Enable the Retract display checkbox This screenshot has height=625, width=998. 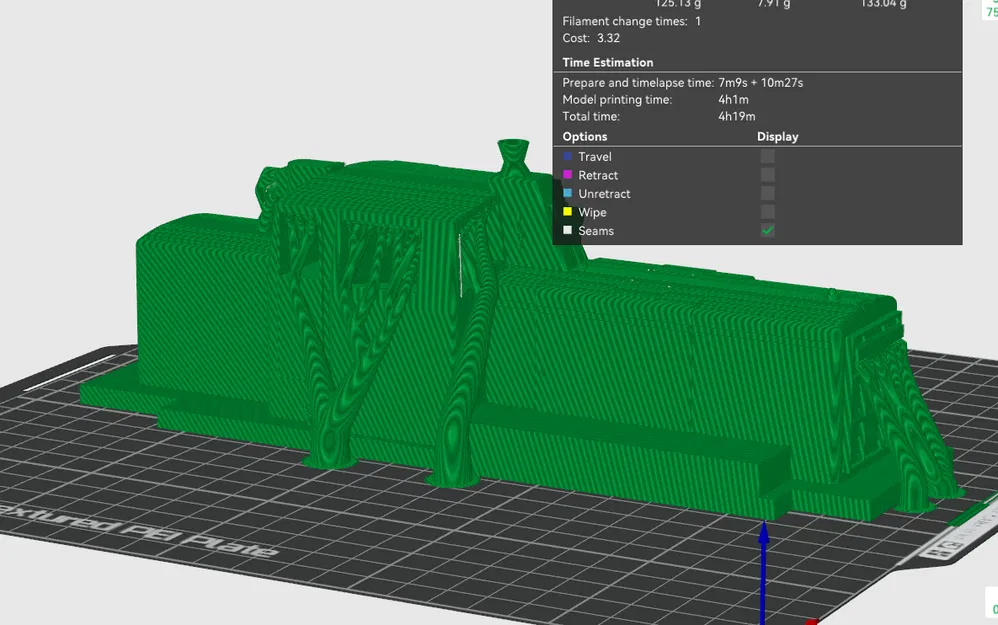[x=768, y=175]
